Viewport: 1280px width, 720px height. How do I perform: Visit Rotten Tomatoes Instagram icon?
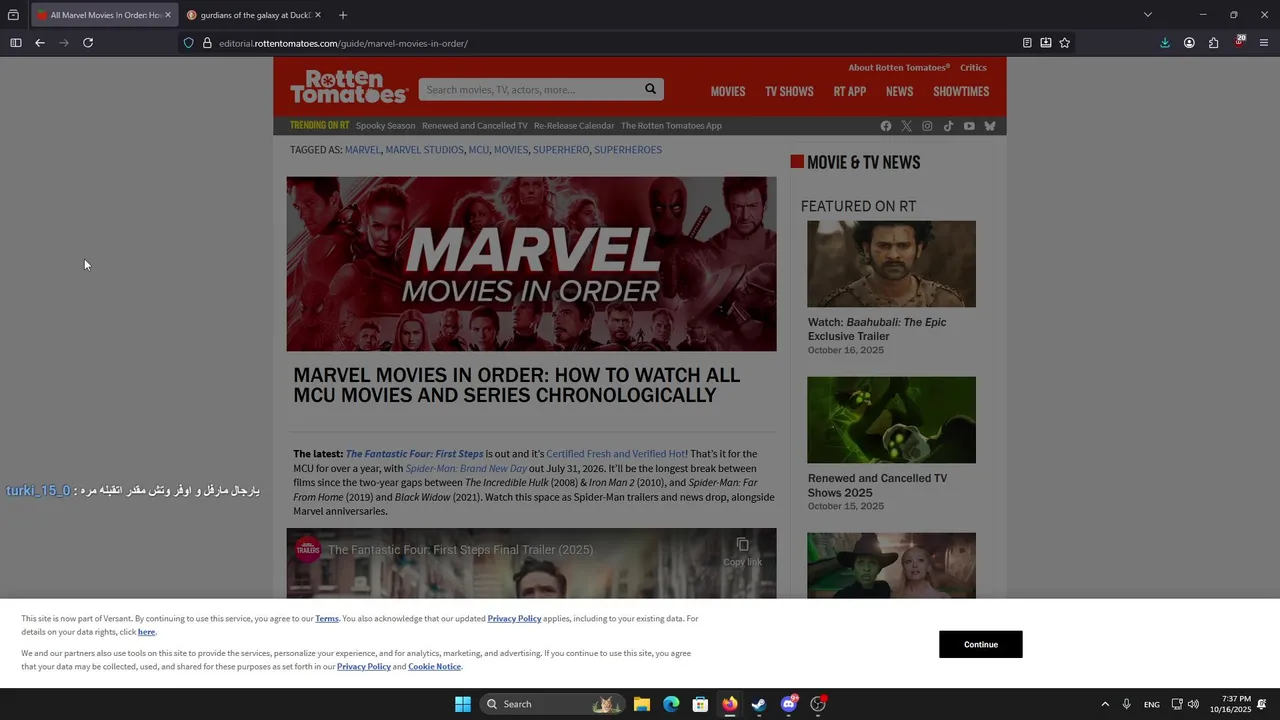click(x=927, y=126)
